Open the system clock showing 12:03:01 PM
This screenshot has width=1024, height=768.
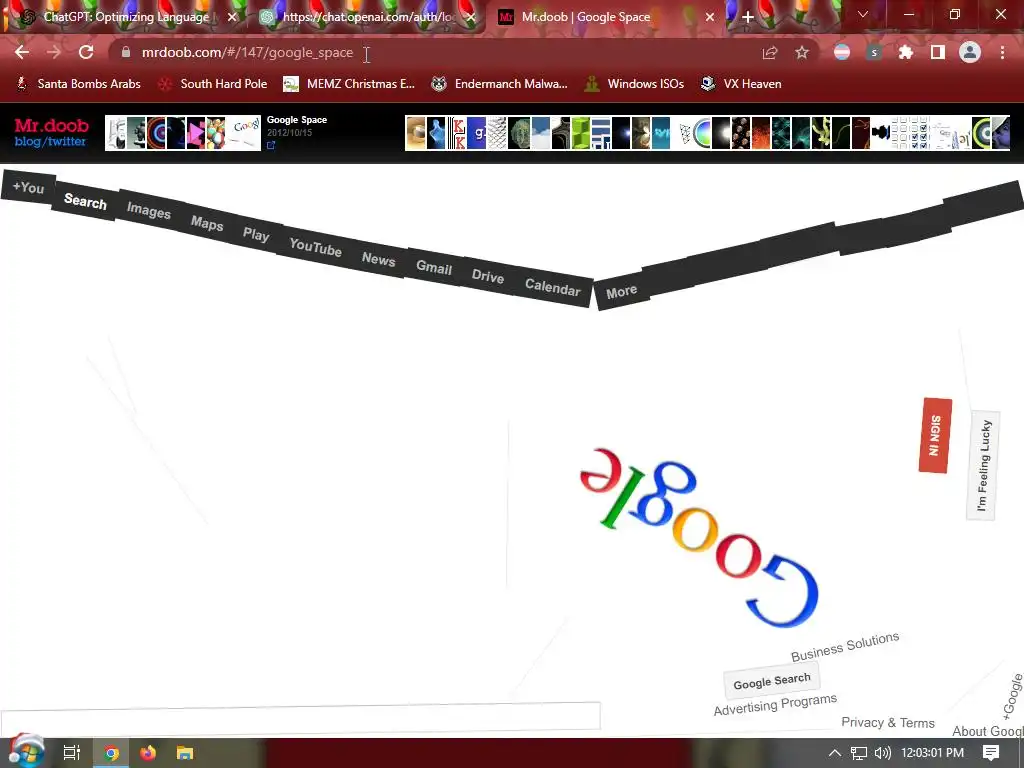[932, 753]
